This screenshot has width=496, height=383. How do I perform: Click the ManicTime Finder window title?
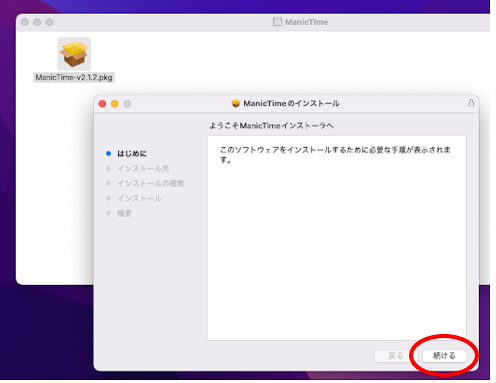(306, 22)
